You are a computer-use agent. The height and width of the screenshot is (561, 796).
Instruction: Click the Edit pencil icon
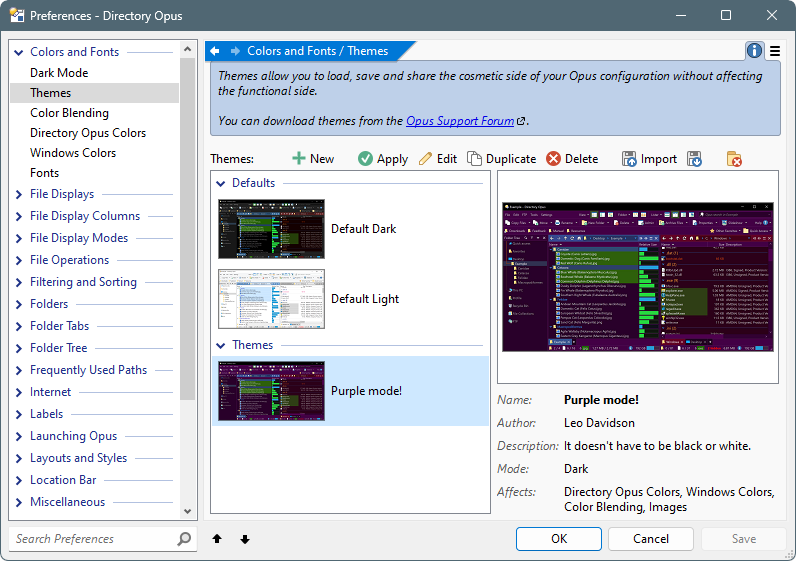tap(425, 159)
